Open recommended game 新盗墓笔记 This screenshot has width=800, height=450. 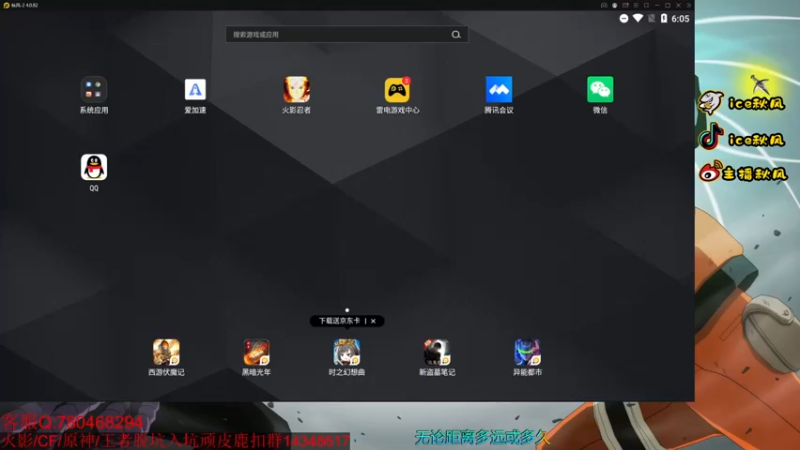437,352
